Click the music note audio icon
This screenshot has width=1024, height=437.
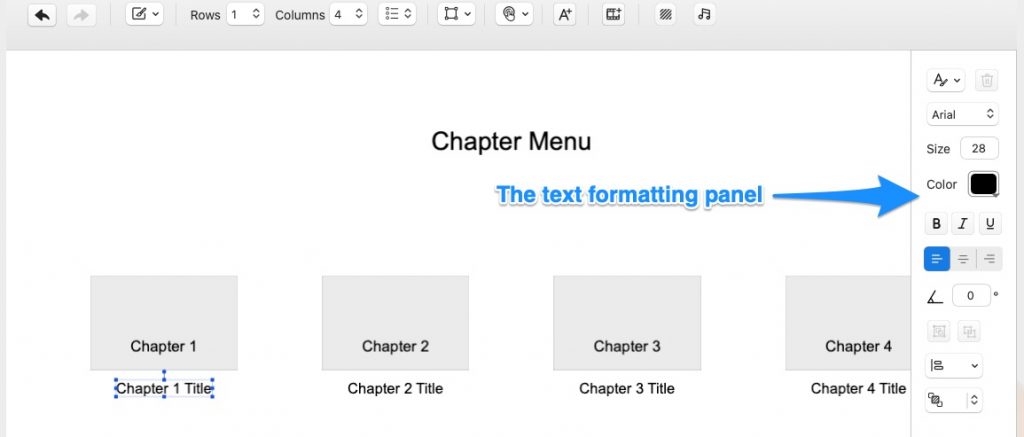tap(704, 15)
